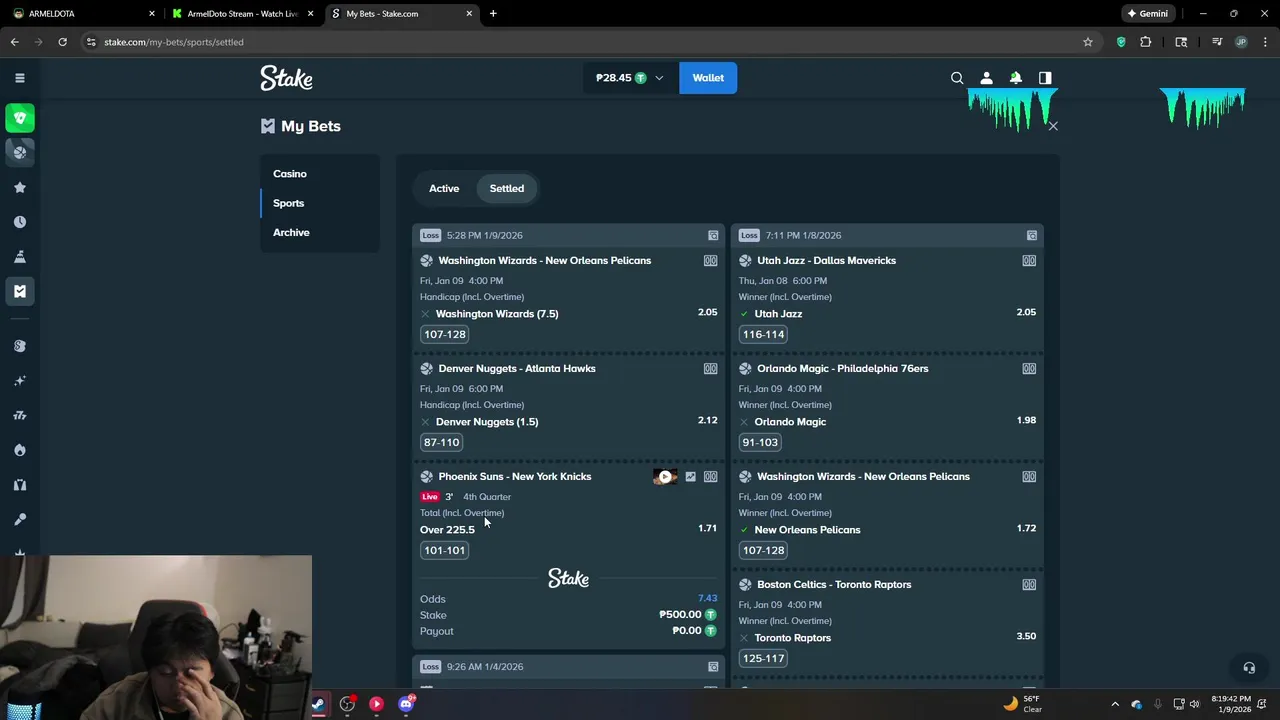Open Favourites star icon in sidebar

point(19,187)
